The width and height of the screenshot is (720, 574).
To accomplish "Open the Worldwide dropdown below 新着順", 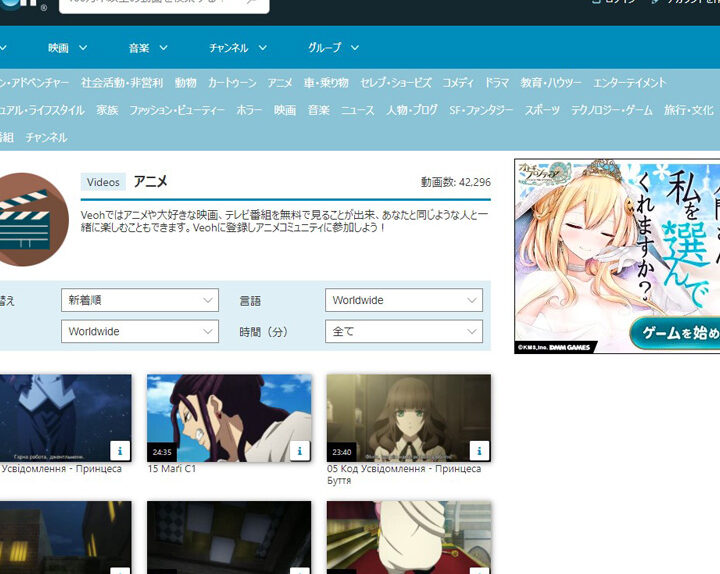I will [x=140, y=332].
